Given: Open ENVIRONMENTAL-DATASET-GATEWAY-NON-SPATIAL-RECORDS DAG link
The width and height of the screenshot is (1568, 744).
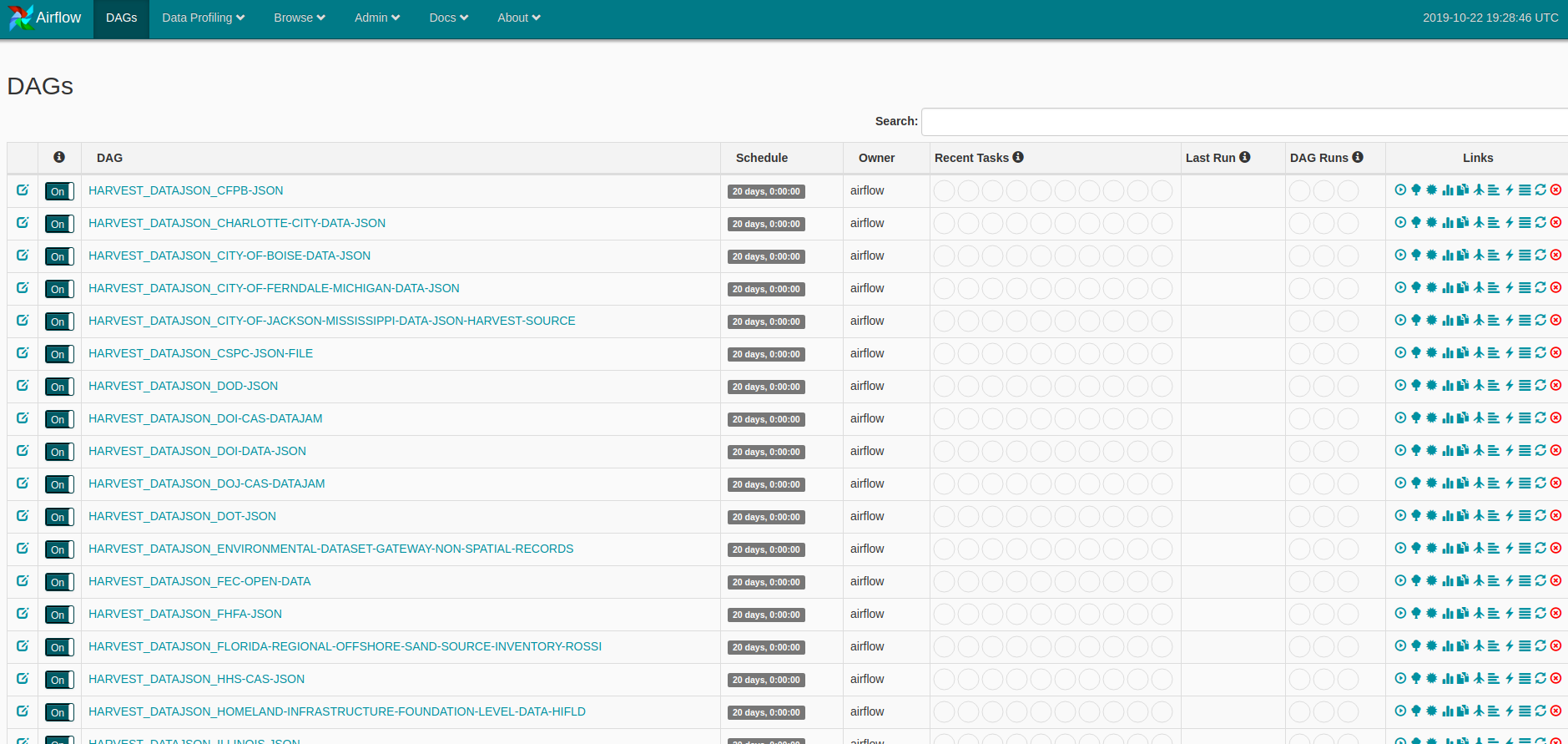Looking at the screenshot, I should 331,549.
